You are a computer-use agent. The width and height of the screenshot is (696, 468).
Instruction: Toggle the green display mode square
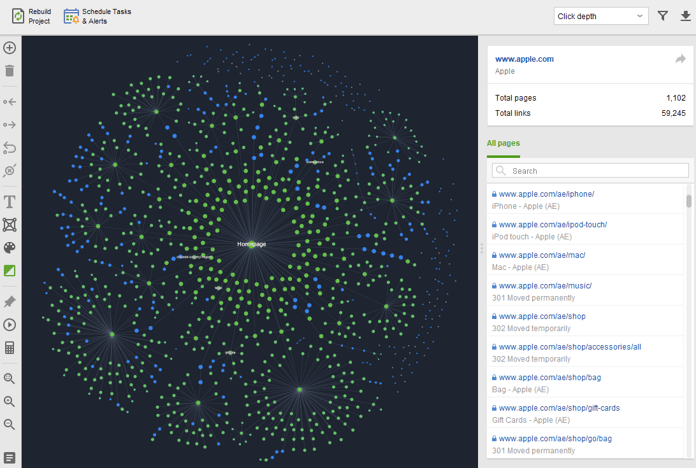(x=9, y=270)
